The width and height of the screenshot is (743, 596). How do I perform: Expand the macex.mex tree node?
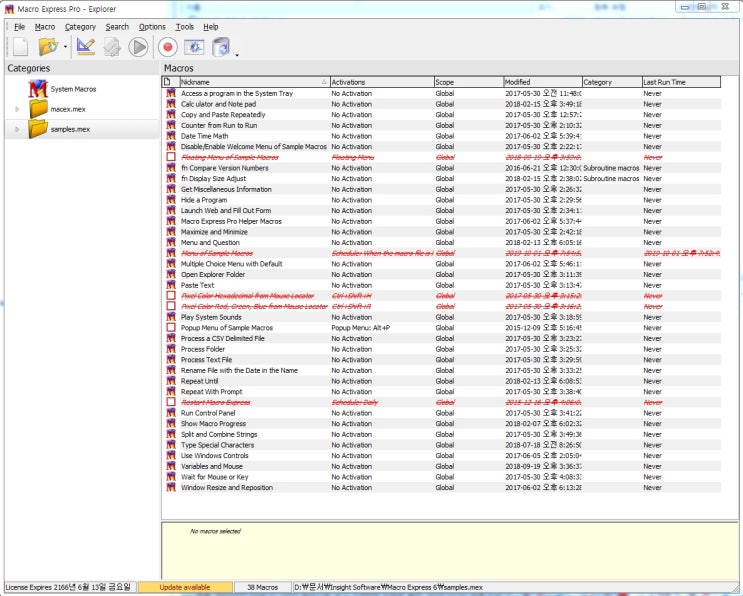point(17,108)
